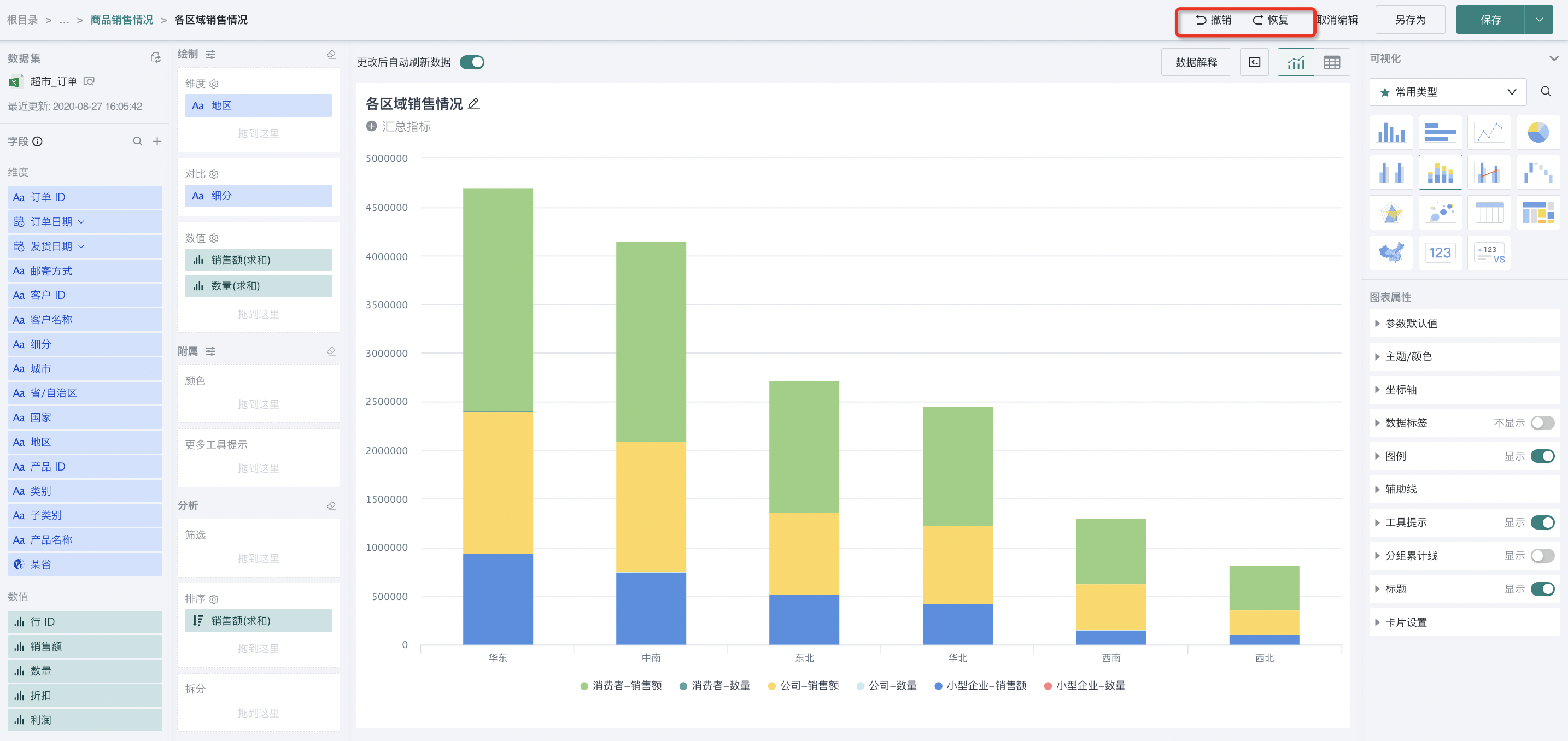Select the 数量(求和) value pill
This screenshot has width=1568, height=741.
coord(259,286)
